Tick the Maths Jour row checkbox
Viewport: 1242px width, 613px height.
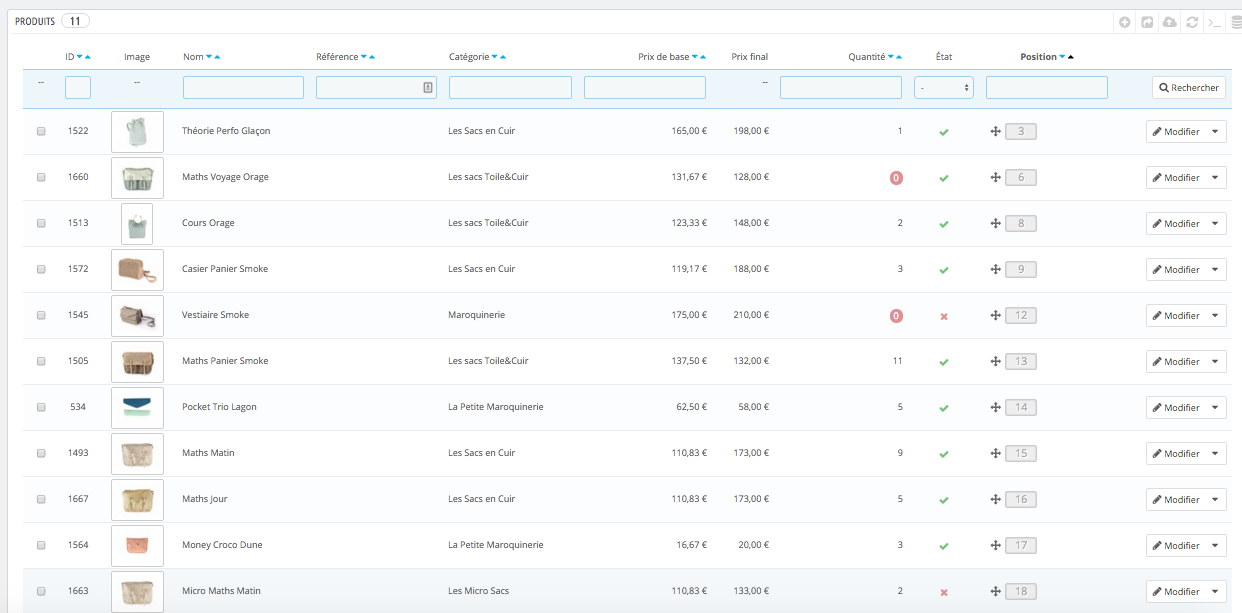tap(41, 499)
